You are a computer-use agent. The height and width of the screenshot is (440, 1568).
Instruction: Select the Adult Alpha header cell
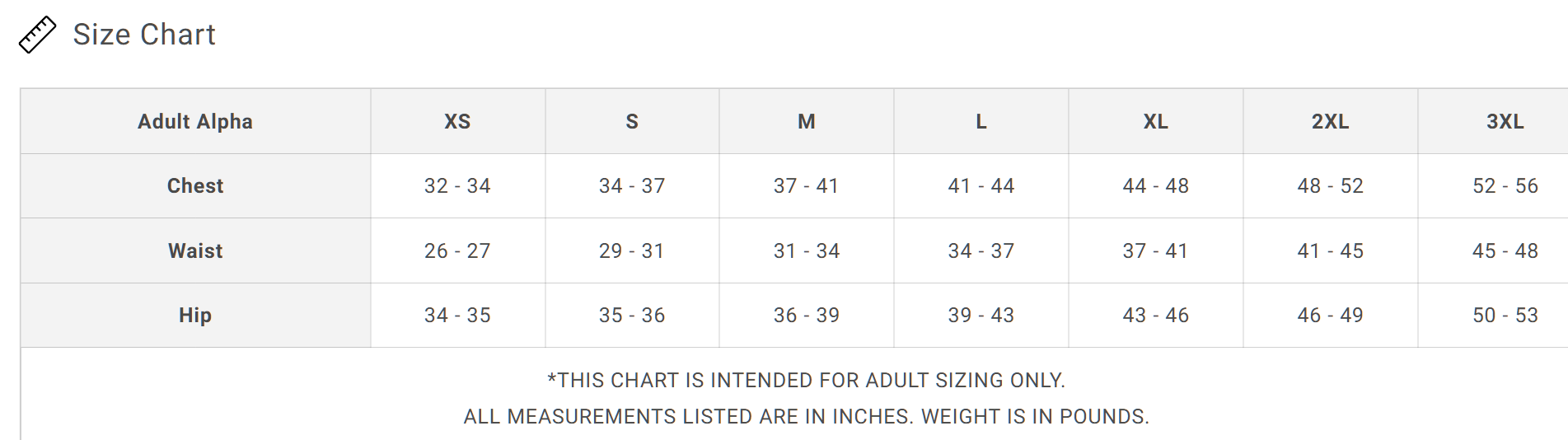coord(195,122)
